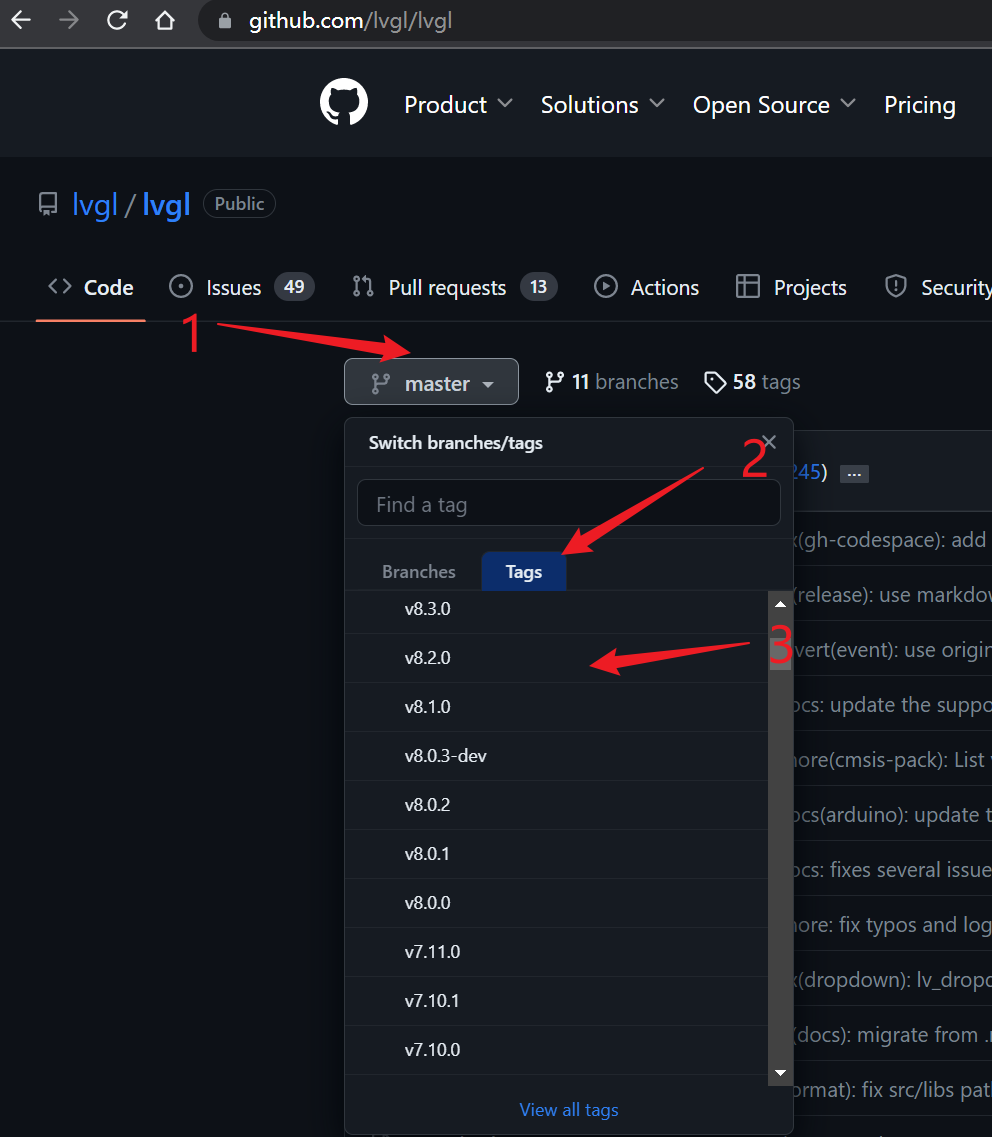Select tag v7.10.0
This screenshot has height=1137, width=992.
[556, 1050]
